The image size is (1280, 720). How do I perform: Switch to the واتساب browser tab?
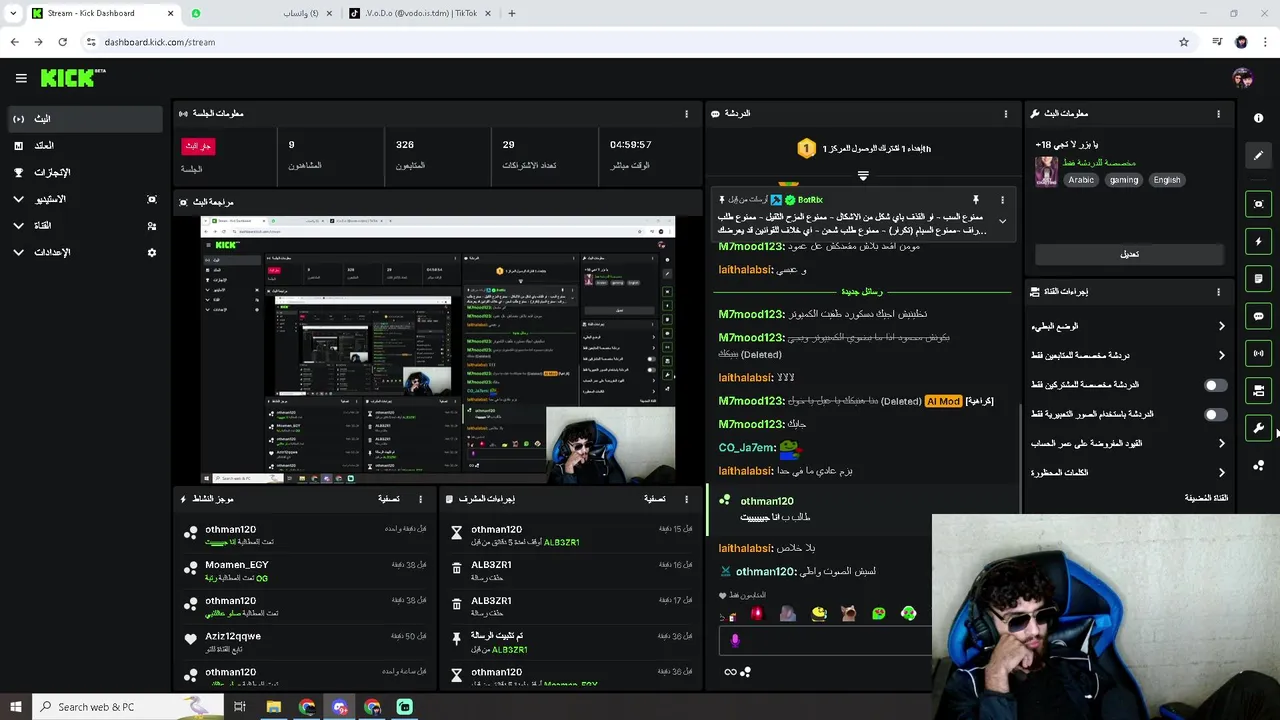(x=262, y=13)
